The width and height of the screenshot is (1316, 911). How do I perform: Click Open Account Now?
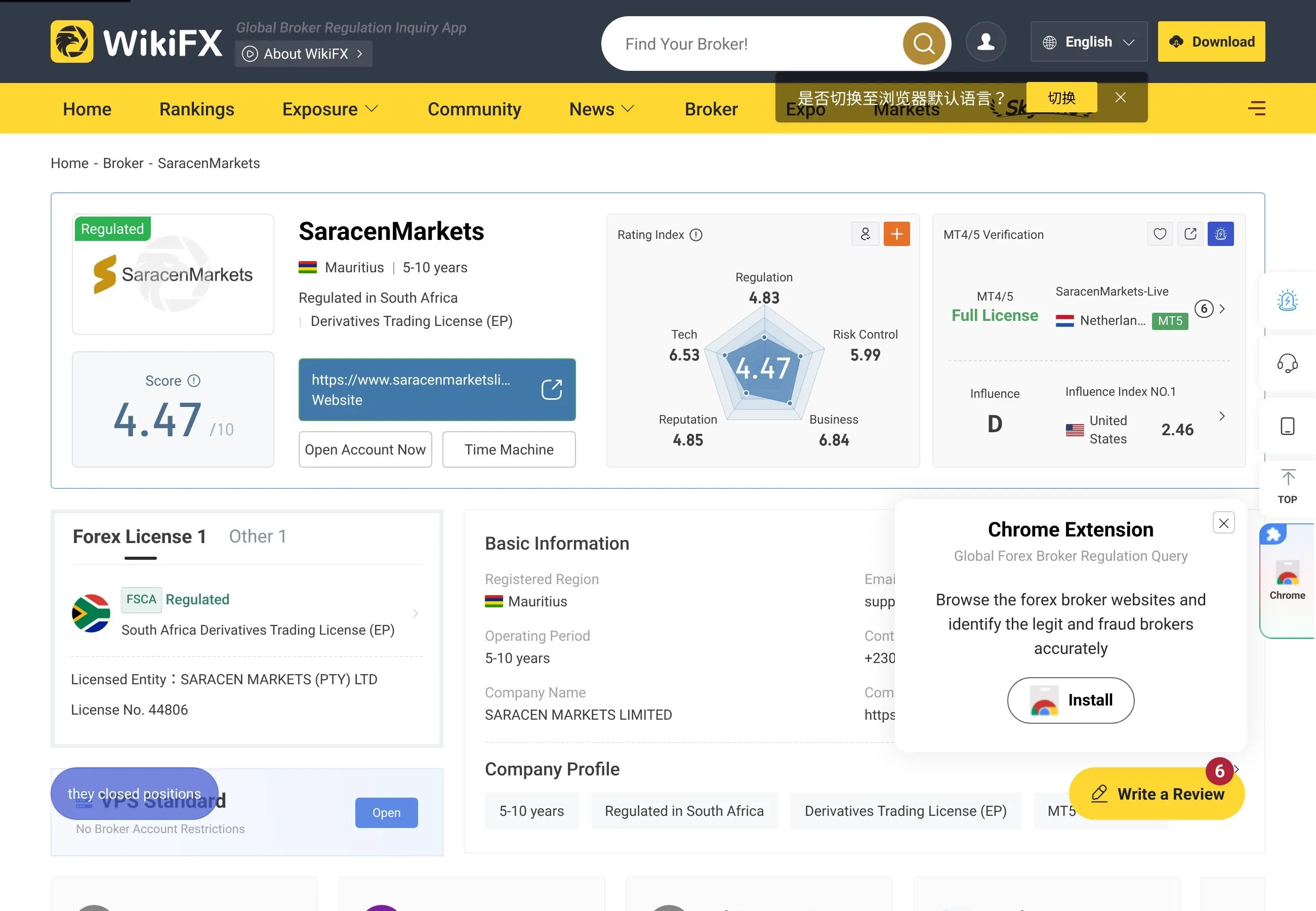365,449
